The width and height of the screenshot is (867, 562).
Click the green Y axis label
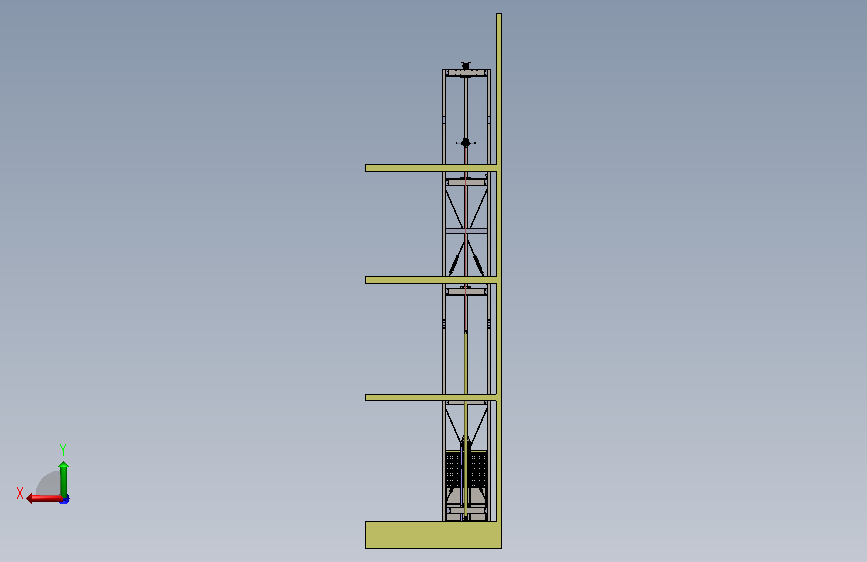63,449
